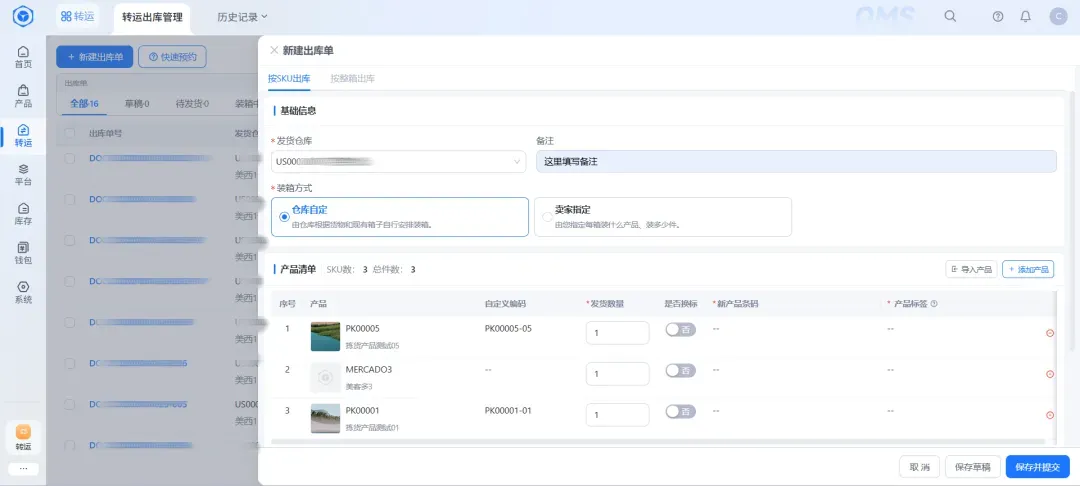Open 系统 in the left sidebar
1080x486 pixels.
[x=23, y=293]
